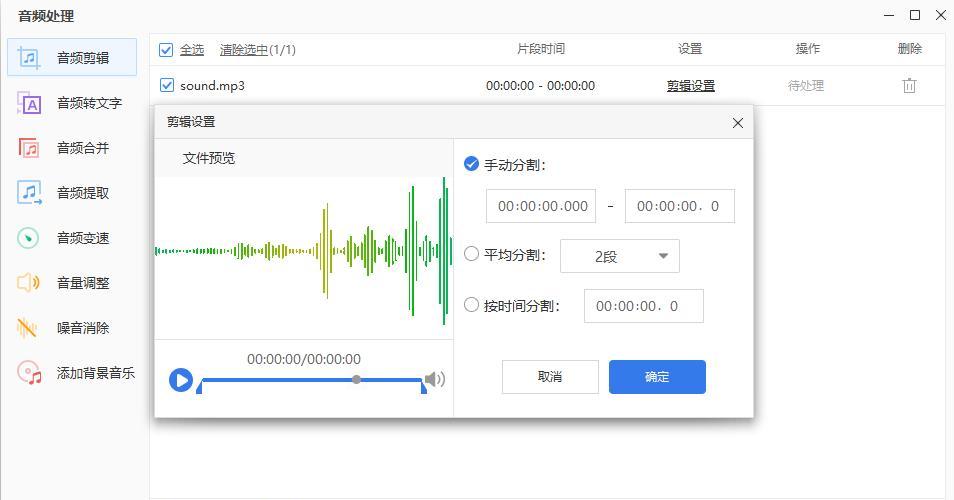Open the 添加背景音乐 tab
The image size is (954, 500).
pos(72,373)
